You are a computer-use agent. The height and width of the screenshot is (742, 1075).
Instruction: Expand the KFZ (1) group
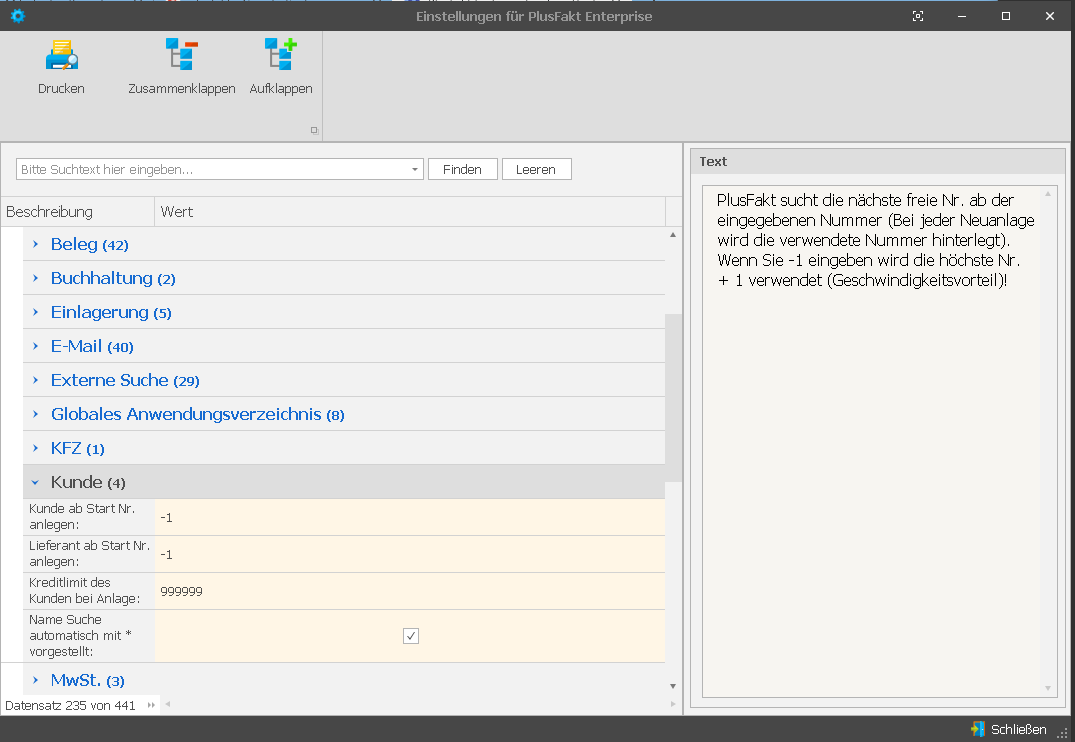click(36, 448)
